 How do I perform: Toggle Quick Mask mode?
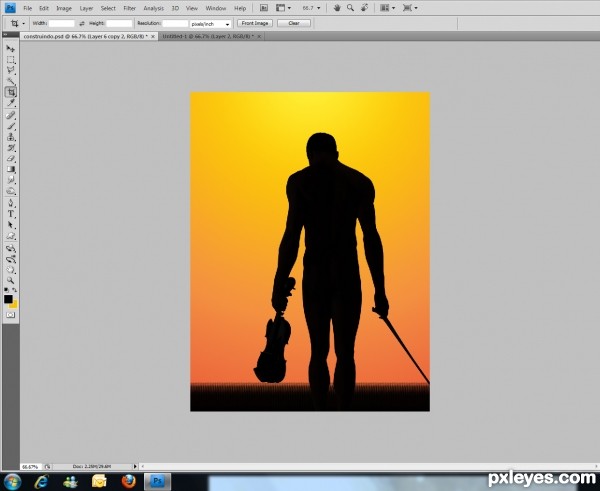pyautogui.click(x=10, y=315)
